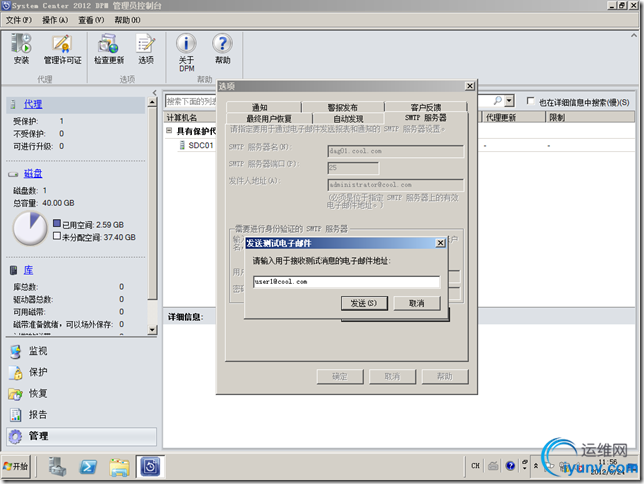
Task: Switch to the 警报发布 tab
Action: (343, 107)
